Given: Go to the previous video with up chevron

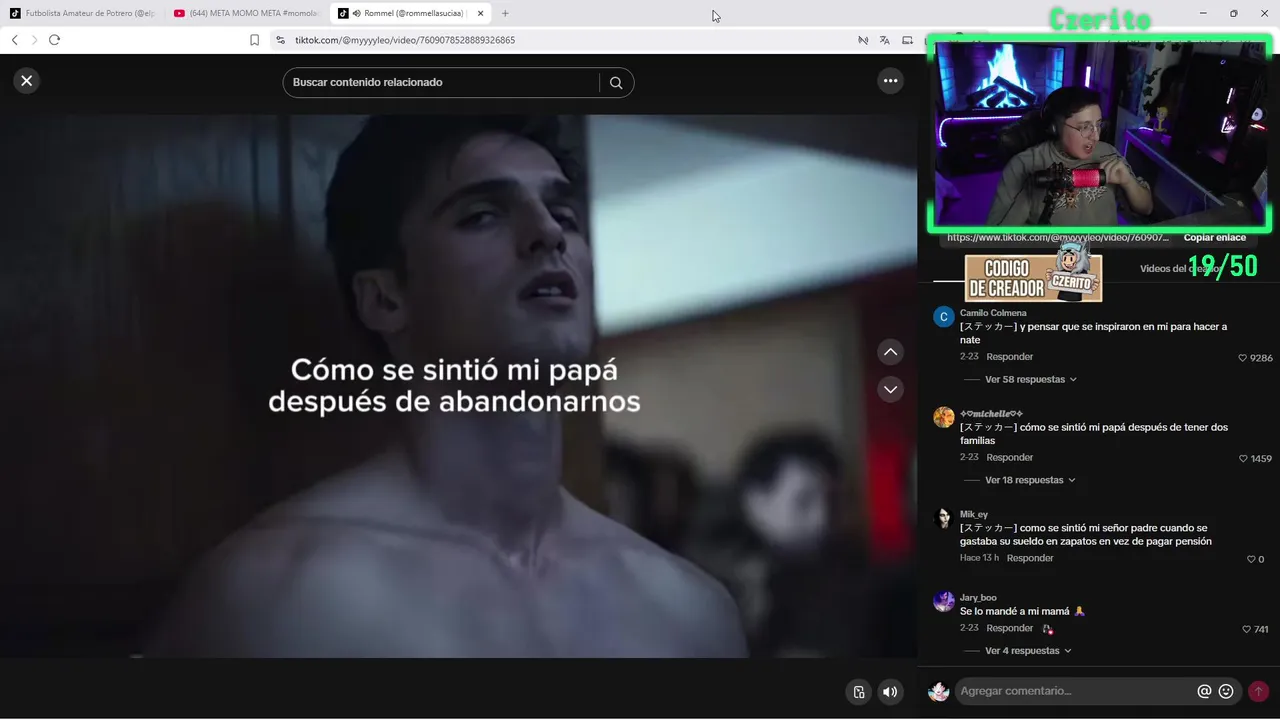Looking at the screenshot, I should pyautogui.click(x=890, y=352).
